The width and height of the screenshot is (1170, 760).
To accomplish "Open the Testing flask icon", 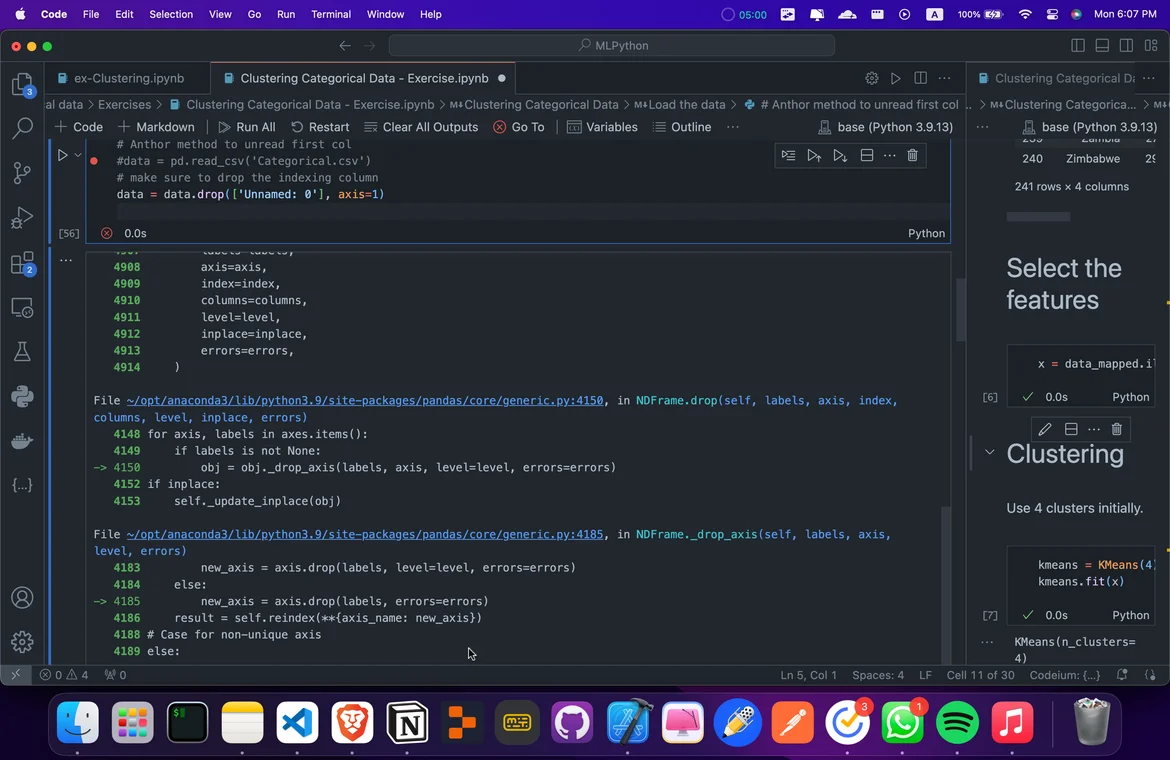I will [22, 352].
